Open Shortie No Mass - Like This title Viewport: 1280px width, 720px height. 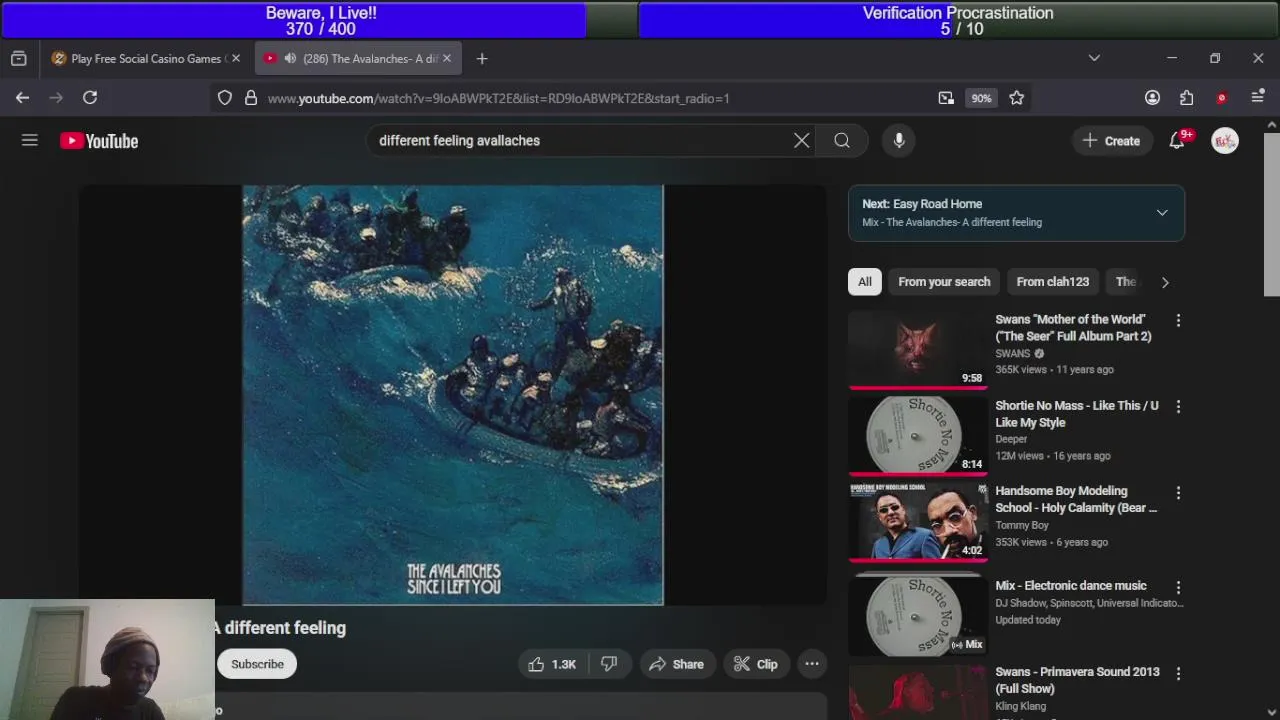coord(1077,414)
